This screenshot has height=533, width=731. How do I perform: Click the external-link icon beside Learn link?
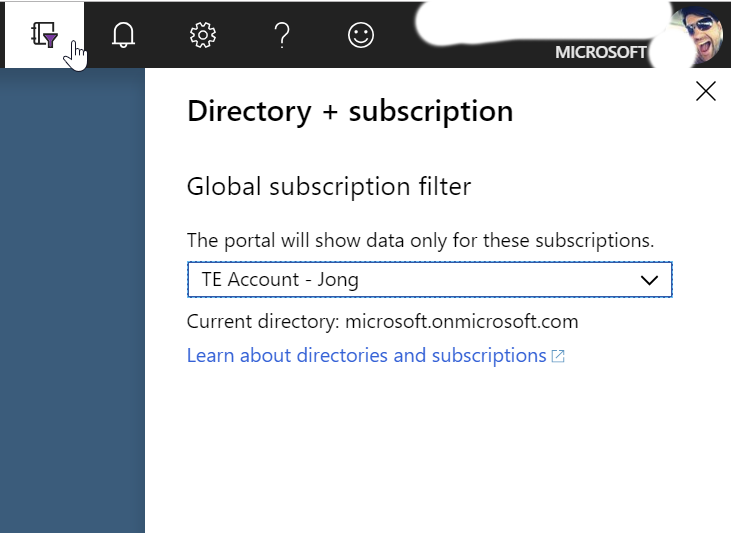click(x=559, y=357)
